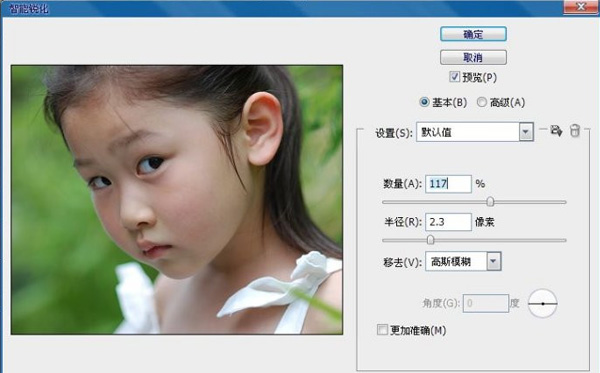Toggle the 预览(P) preview checkbox
This screenshot has height=373, width=600.
tap(454, 77)
